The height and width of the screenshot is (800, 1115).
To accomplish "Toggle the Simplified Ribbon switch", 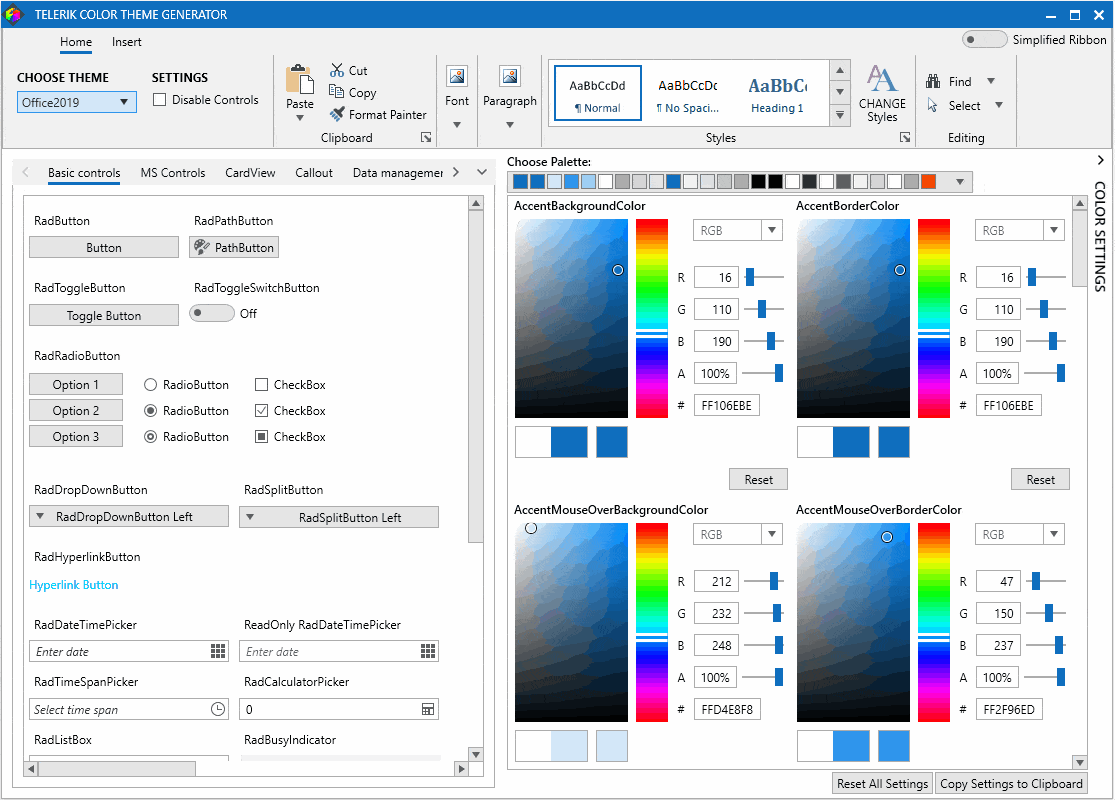I will [x=984, y=38].
